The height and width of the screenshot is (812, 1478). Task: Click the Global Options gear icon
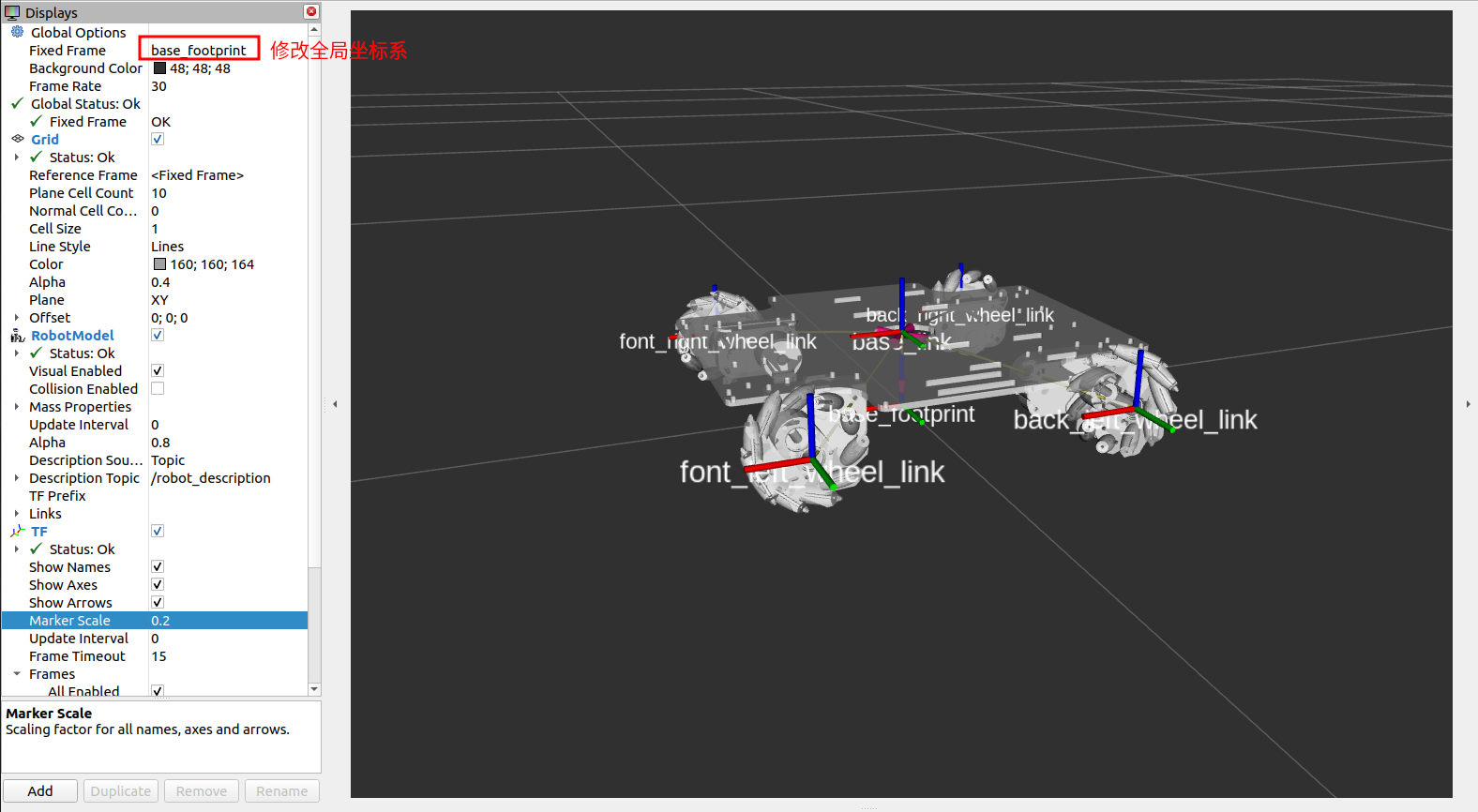pos(17,32)
